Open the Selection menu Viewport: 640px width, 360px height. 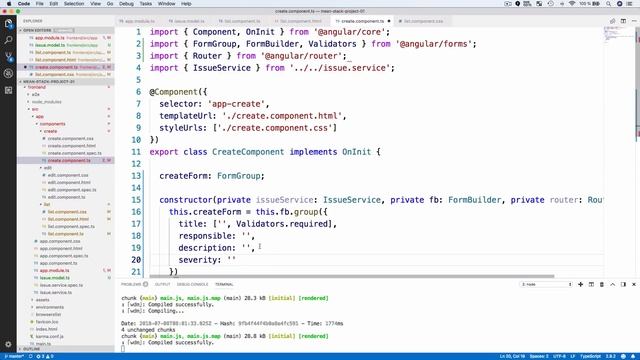click(74, 4)
